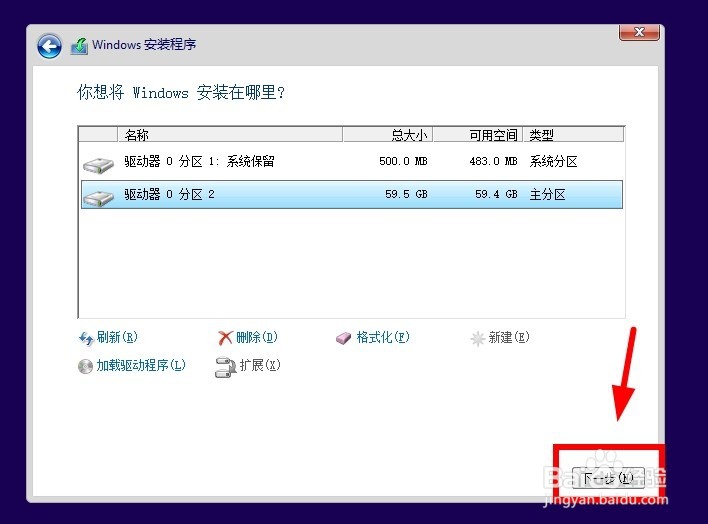Image resolution: width=708 pixels, height=524 pixels.
Task: Click the drive icon for 驱动器 0 分区 2
Action: click(x=98, y=198)
